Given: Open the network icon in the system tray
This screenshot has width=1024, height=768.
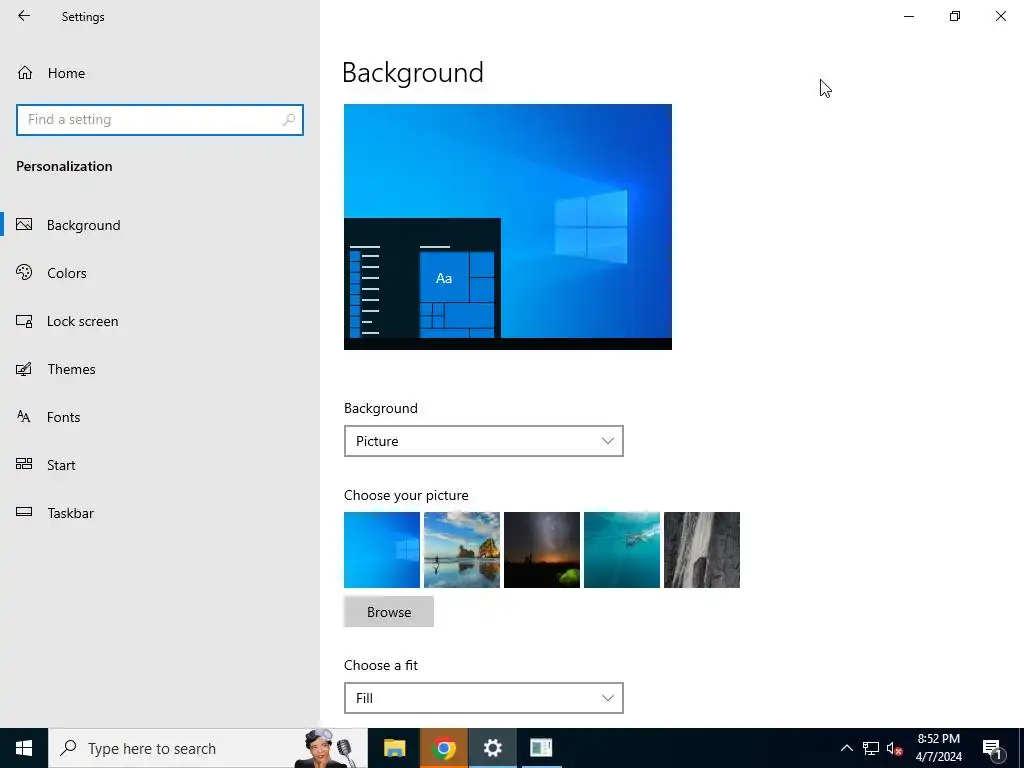Looking at the screenshot, I should 871,748.
